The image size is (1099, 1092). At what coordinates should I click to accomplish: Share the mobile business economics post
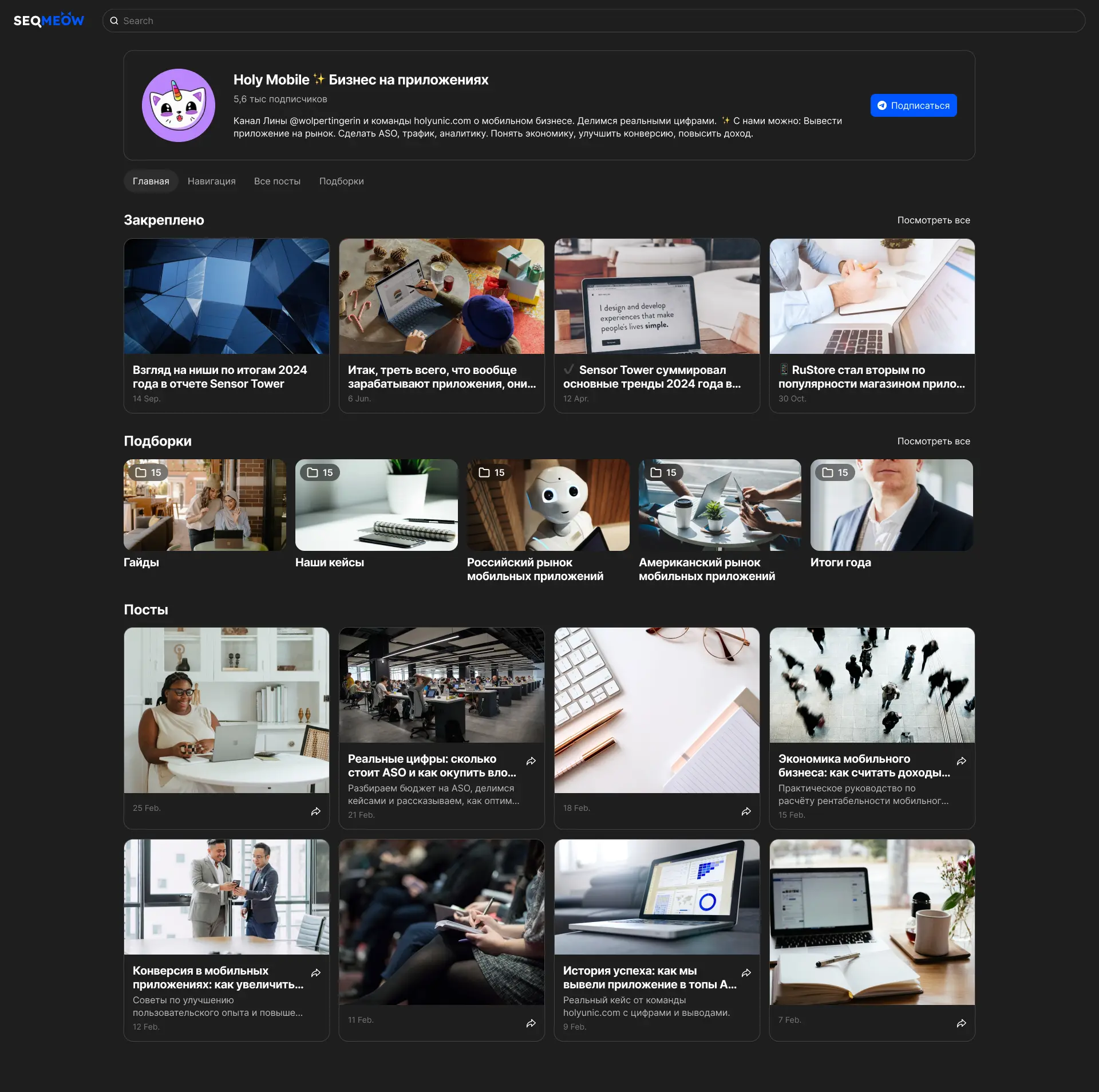pos(962,761)
